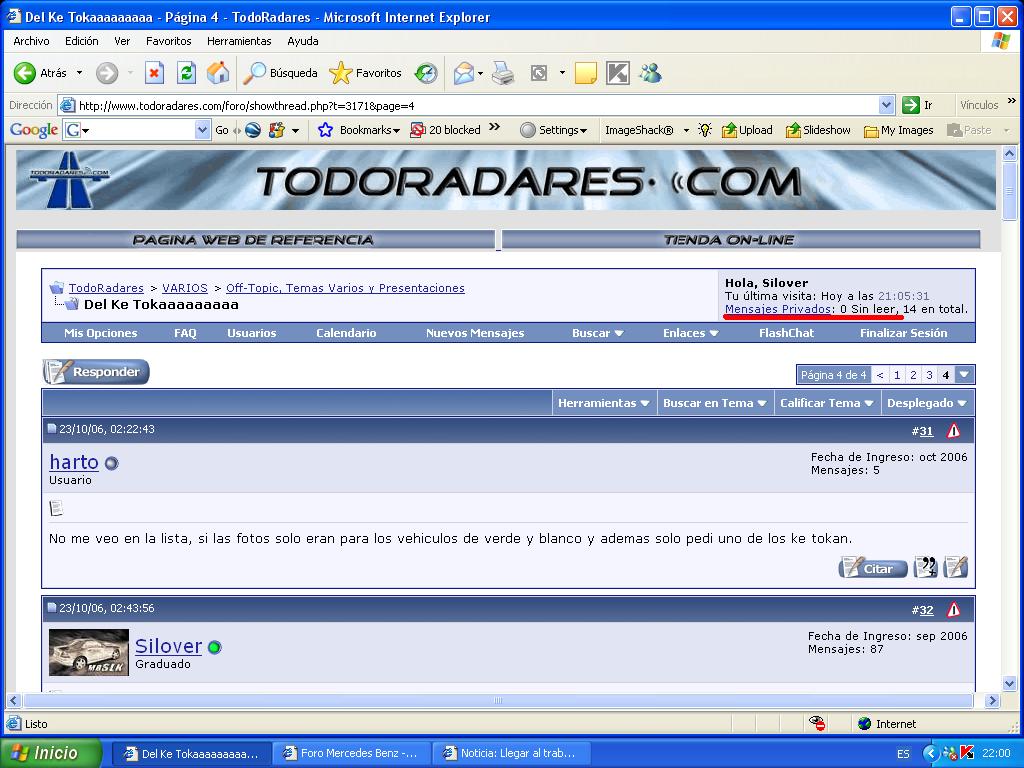The image size is (1024, 768).
Task: Click the Stop loading icon
Action: pos(154,73)
